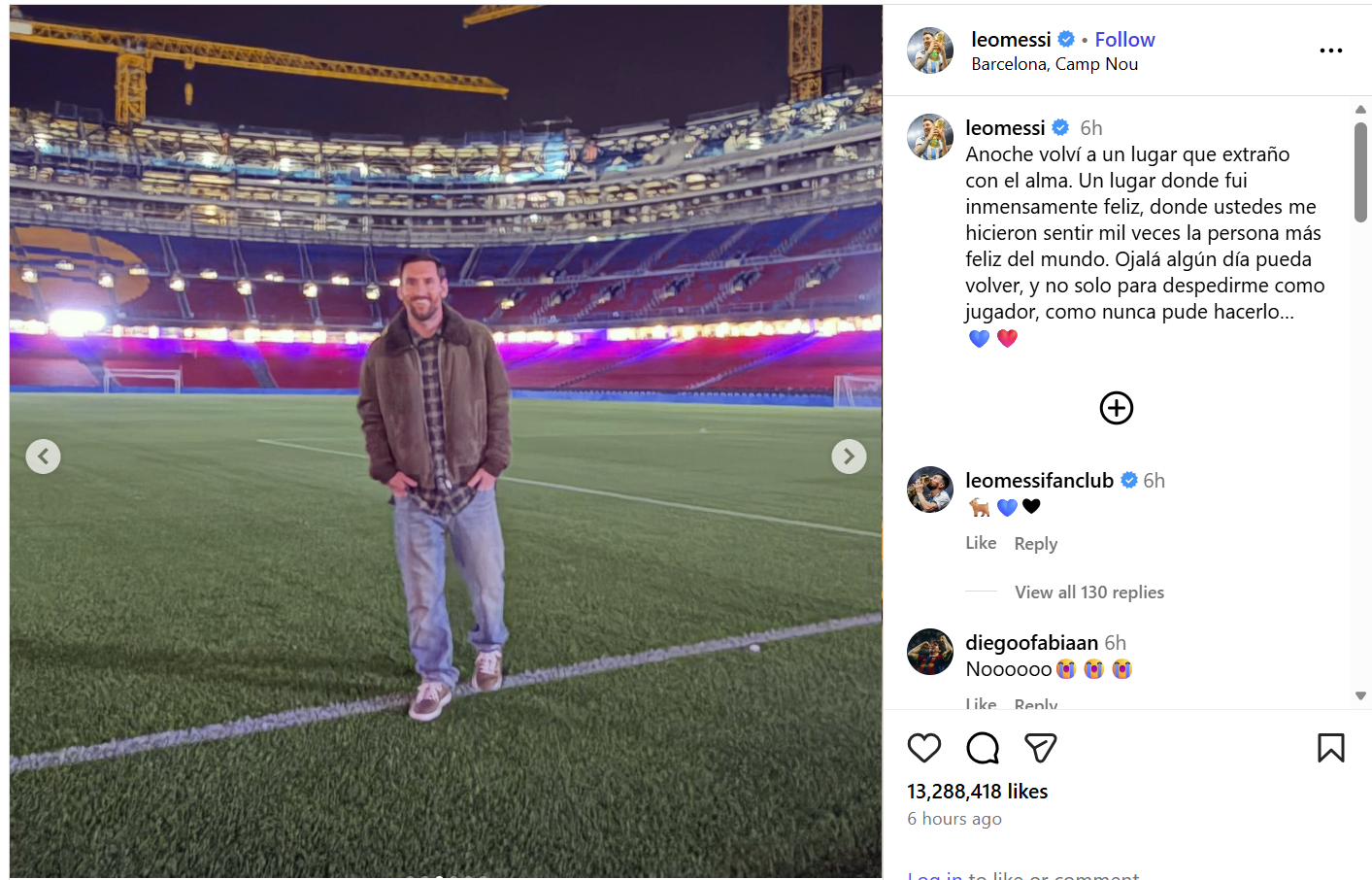Click leomessi profile picture in header
Screen dimensions: 1372x880
pos(930,51)
